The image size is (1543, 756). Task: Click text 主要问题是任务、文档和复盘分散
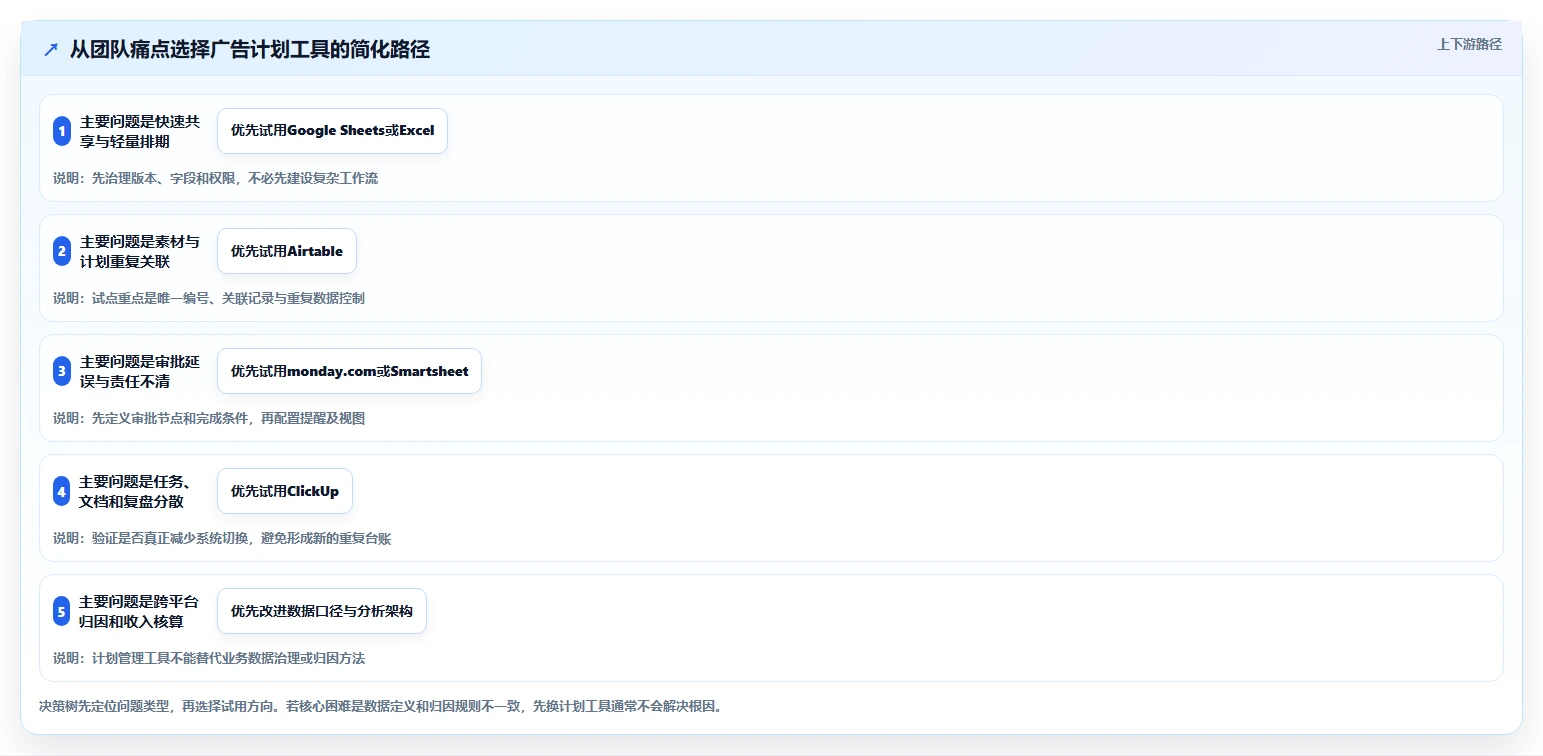click(135, 491)
